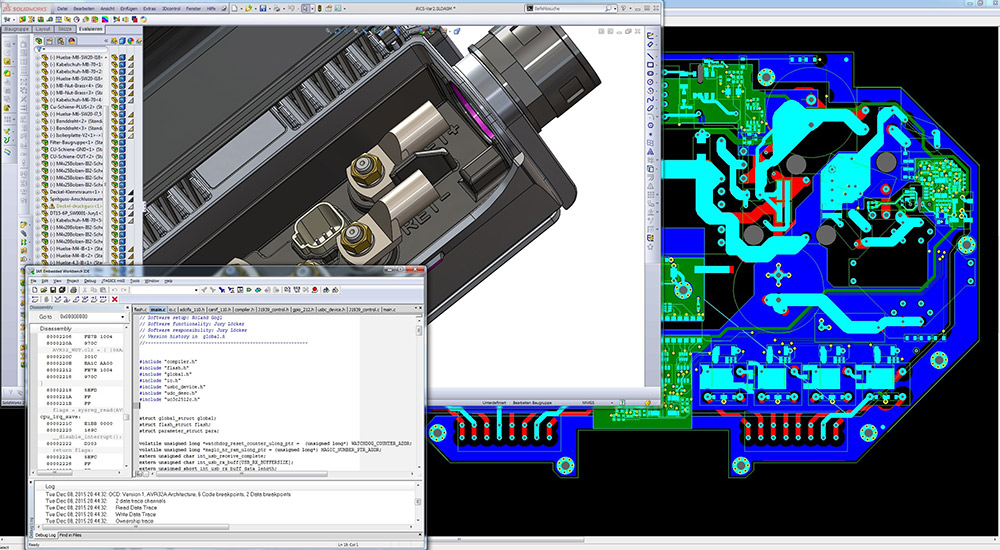Open the Project menu in IAR Workbench
This screenshot has height=550, width=1000.
72,281
